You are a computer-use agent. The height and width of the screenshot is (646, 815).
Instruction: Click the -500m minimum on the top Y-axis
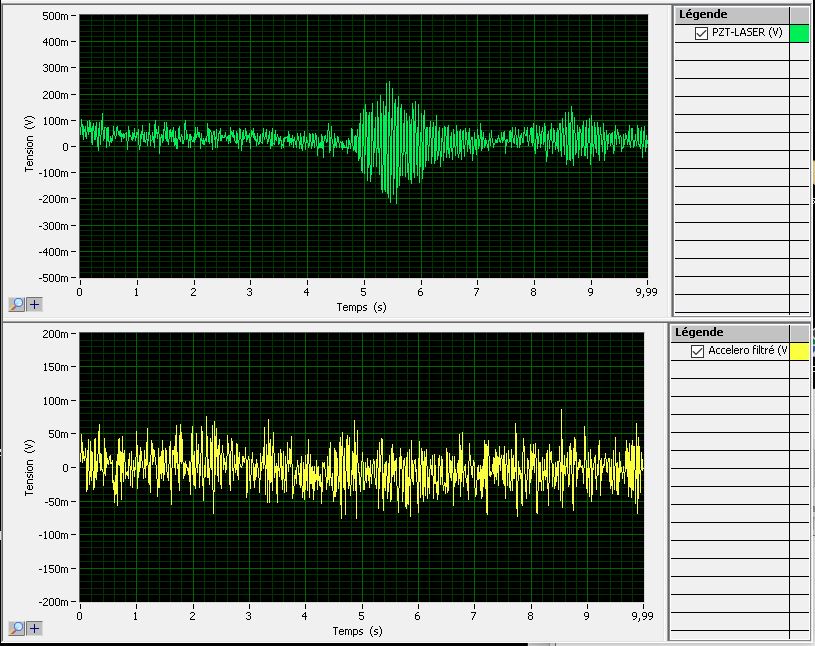54,277
